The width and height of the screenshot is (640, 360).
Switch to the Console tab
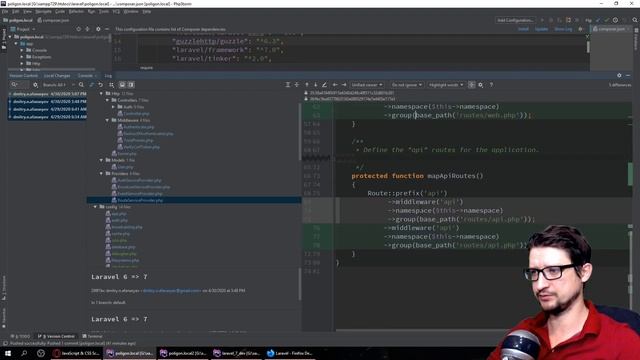click(x=85, y=76)
